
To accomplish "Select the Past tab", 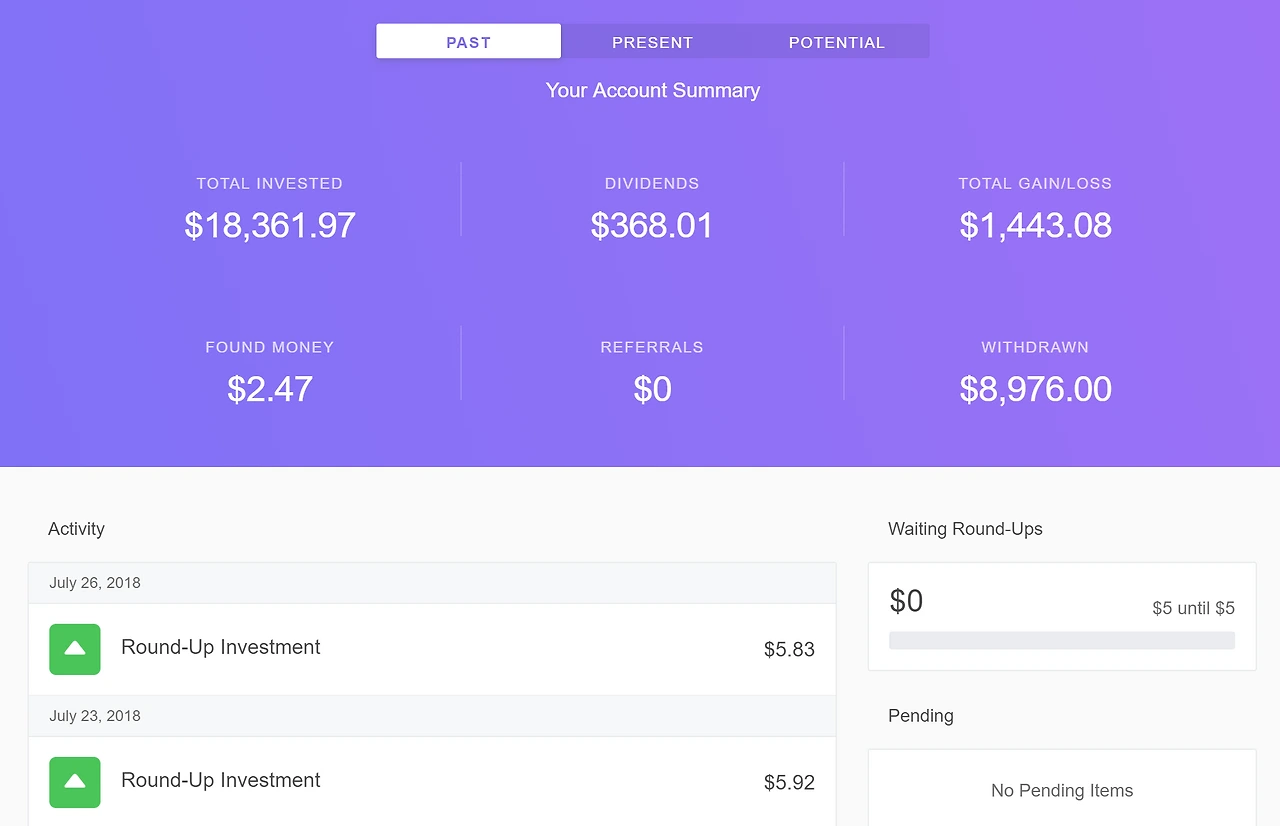I will click(x=468, y=42).
